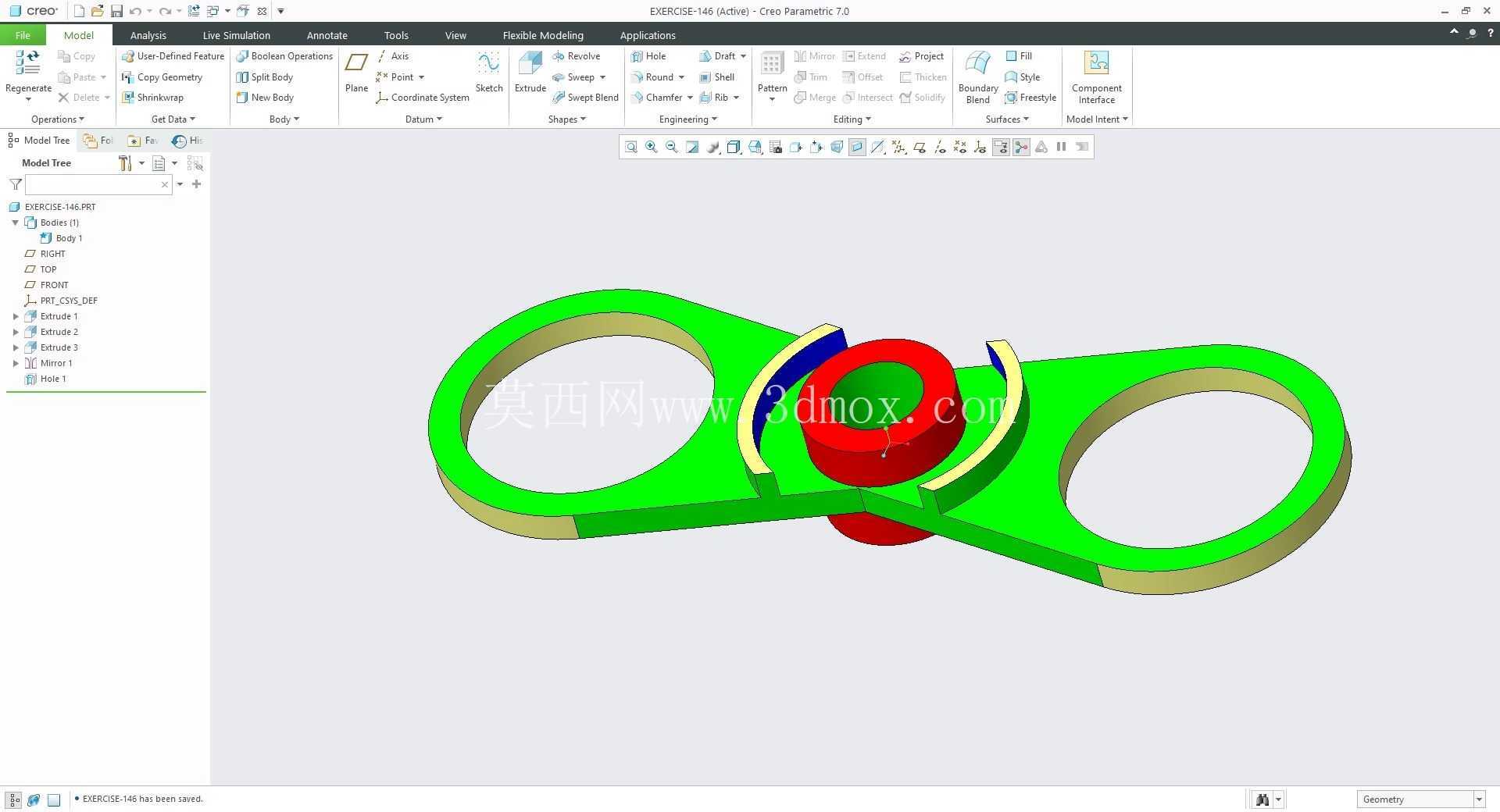Screen dimensions: 1500x812
Task: Click the New file icon
Action: tap(78, 11)
